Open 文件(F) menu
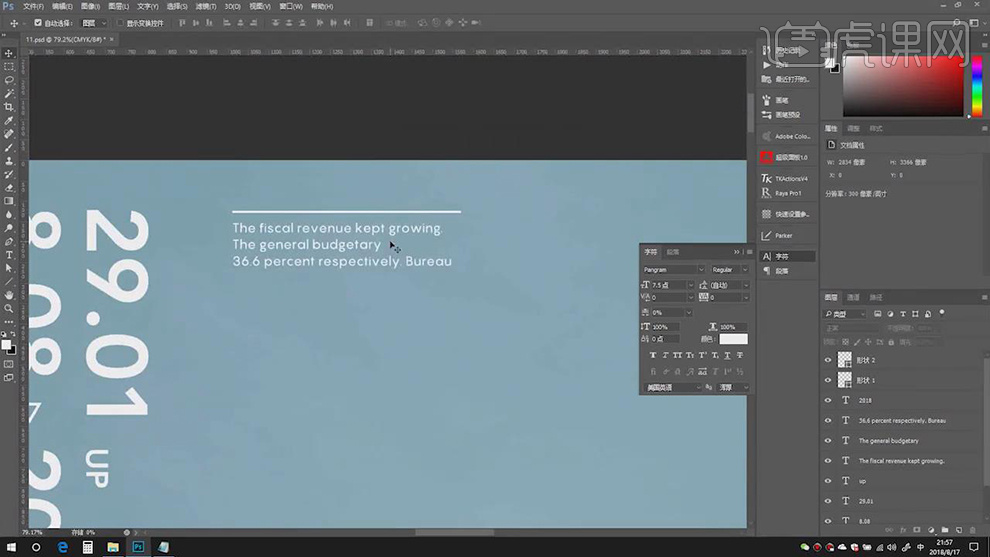990x557 pixels. (33, 6)
